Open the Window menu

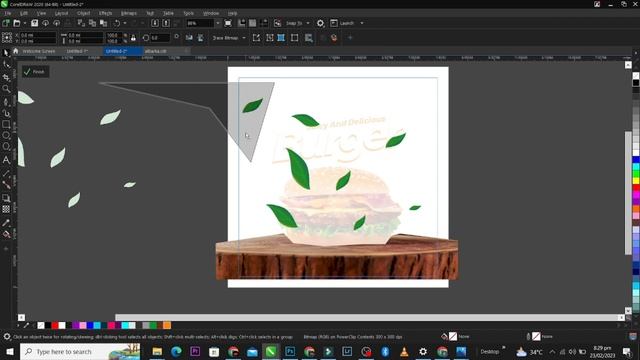[211, 13]
